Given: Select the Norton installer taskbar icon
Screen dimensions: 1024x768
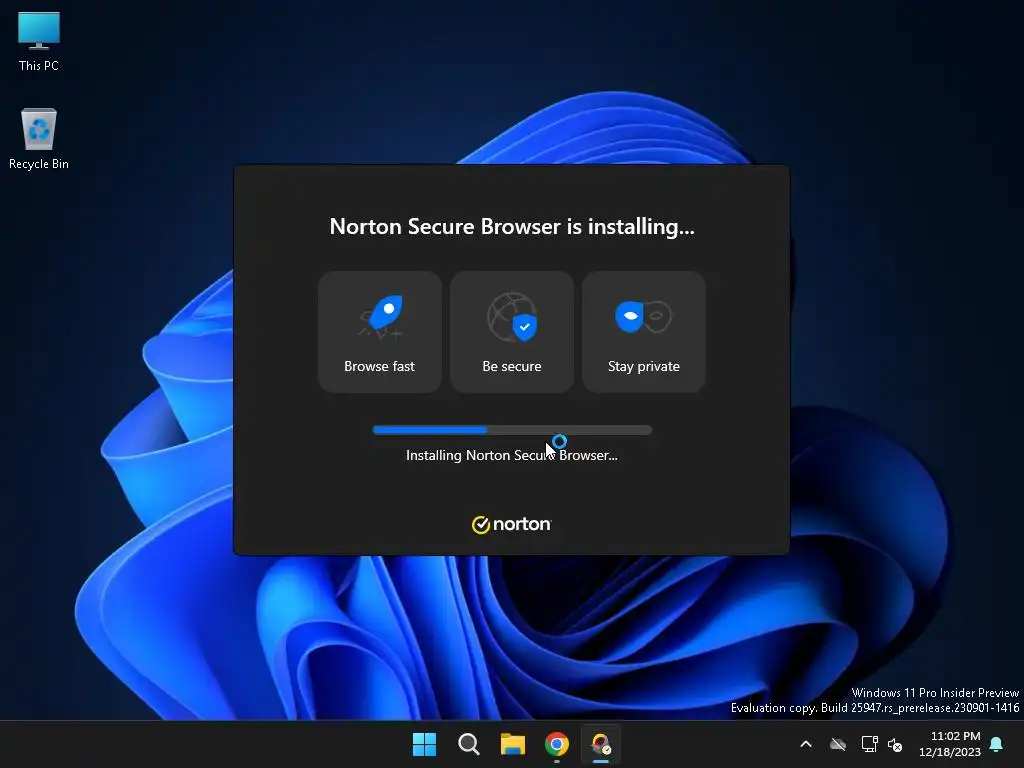Looking at the screenshot, I should [x=601, y=744].
